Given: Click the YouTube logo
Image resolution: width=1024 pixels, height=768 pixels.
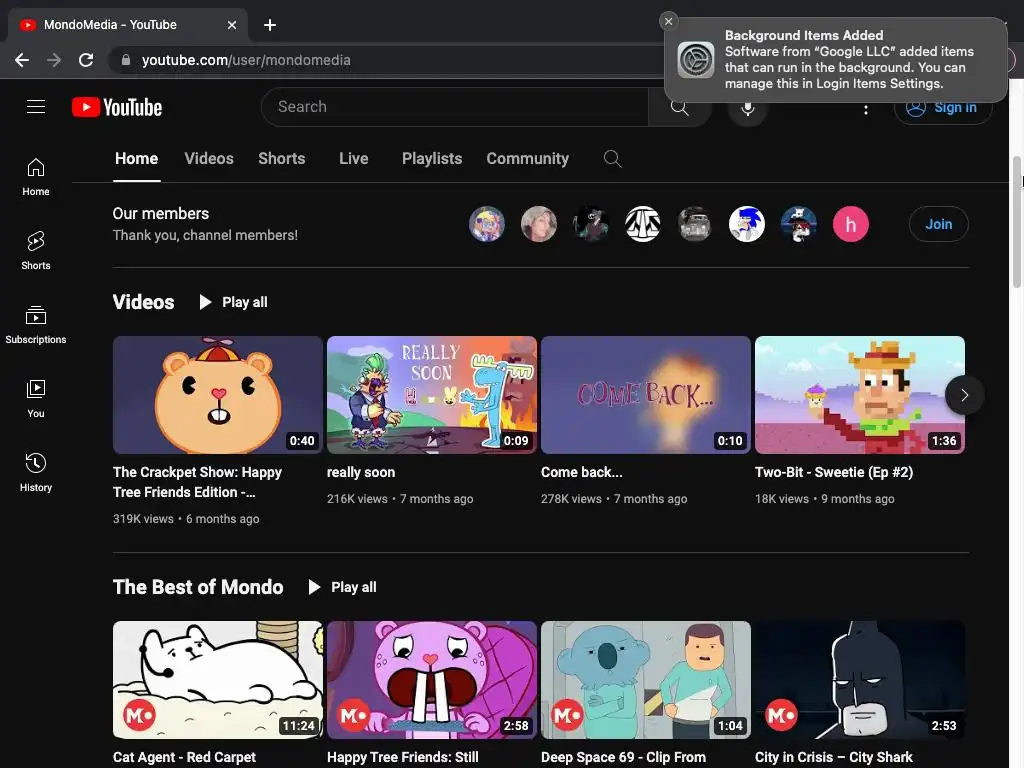Looking at the screenshot, I should point(117,107).
